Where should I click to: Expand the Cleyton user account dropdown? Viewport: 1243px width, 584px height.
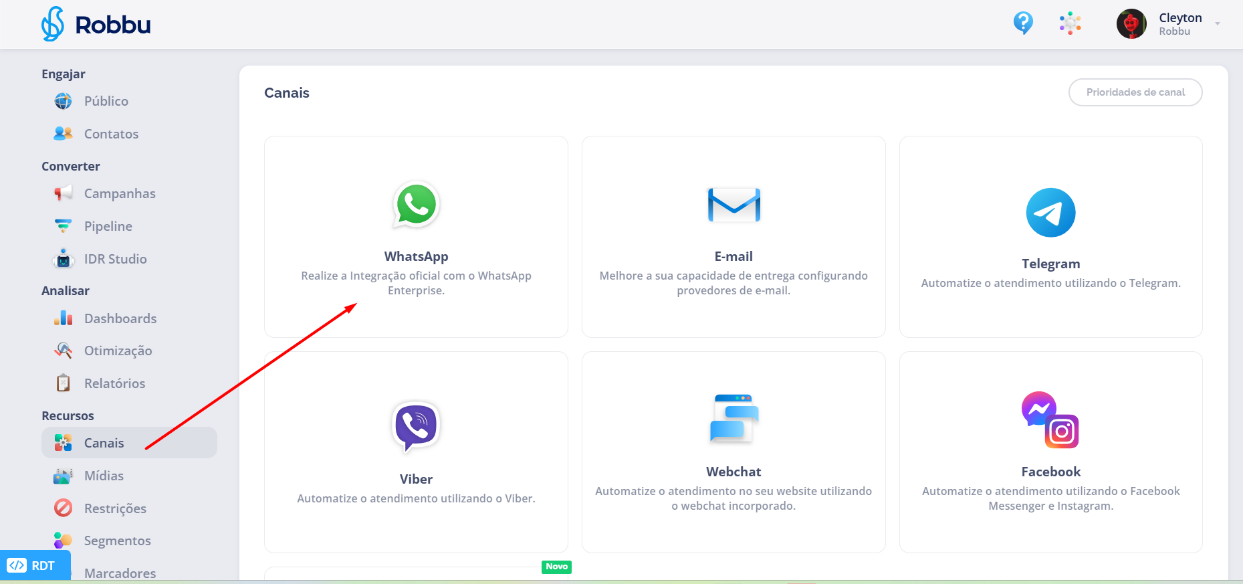[1217, 24]
